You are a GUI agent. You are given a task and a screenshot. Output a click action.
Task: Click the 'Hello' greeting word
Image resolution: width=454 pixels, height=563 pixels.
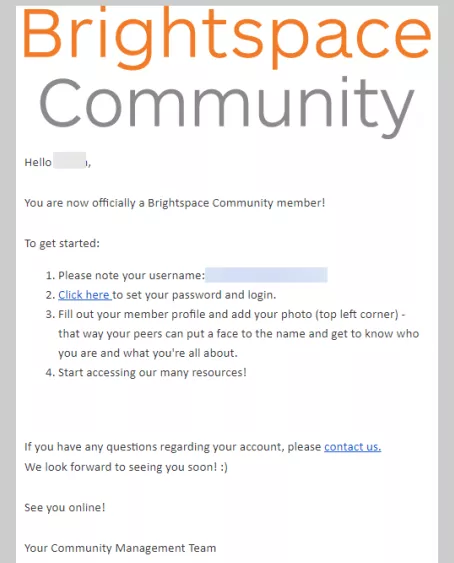point(38,162)
